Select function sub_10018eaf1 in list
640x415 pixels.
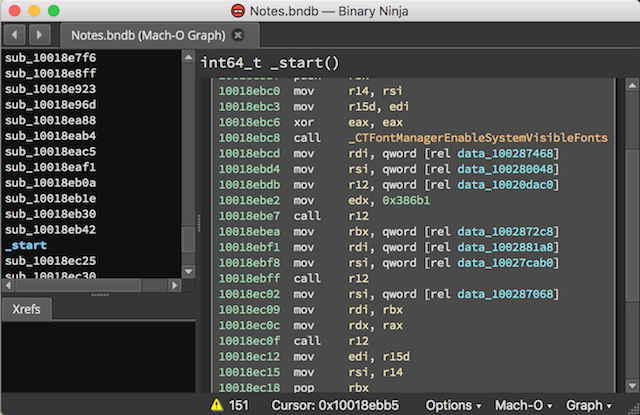coord(51,167)
